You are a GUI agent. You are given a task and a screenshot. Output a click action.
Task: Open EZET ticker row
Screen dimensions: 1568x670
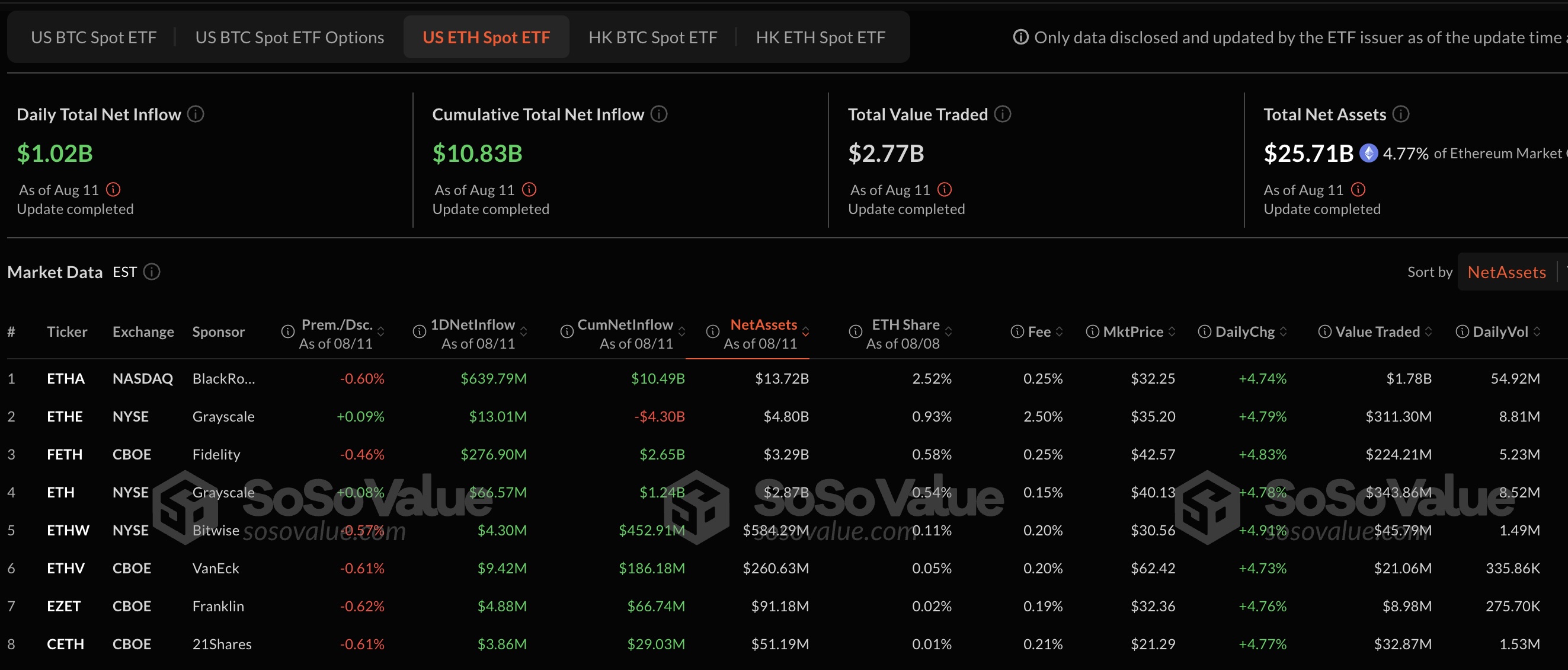64,605
